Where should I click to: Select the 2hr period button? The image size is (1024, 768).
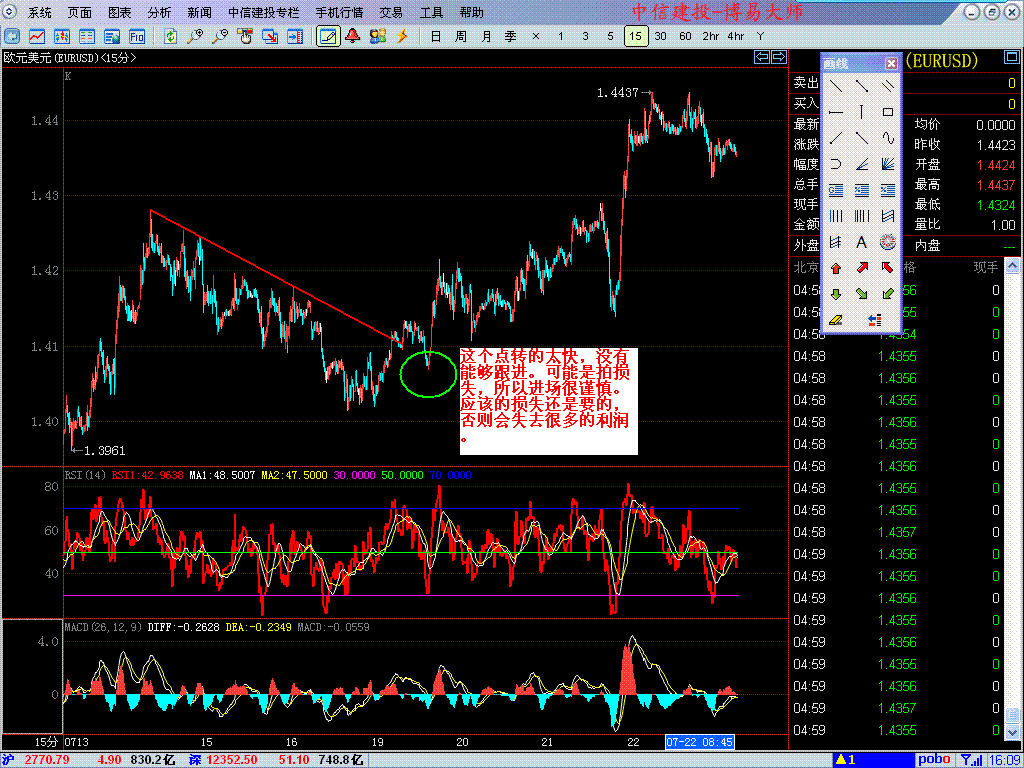pos(711,37)
